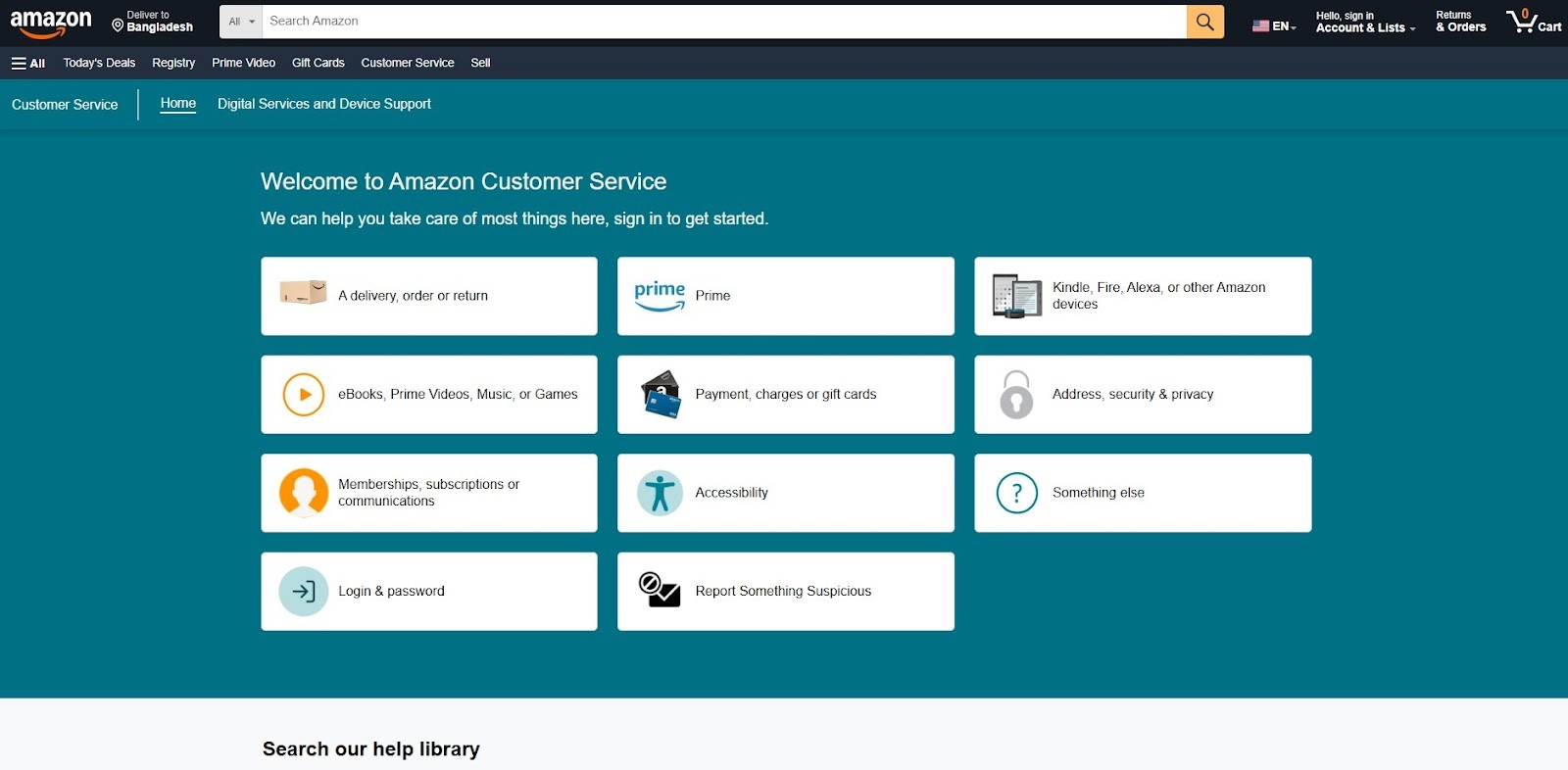The height and width of the screenshot is (770, 1568).
Task: Open the All hamburger menu
Action: click(x=28, y=63)
